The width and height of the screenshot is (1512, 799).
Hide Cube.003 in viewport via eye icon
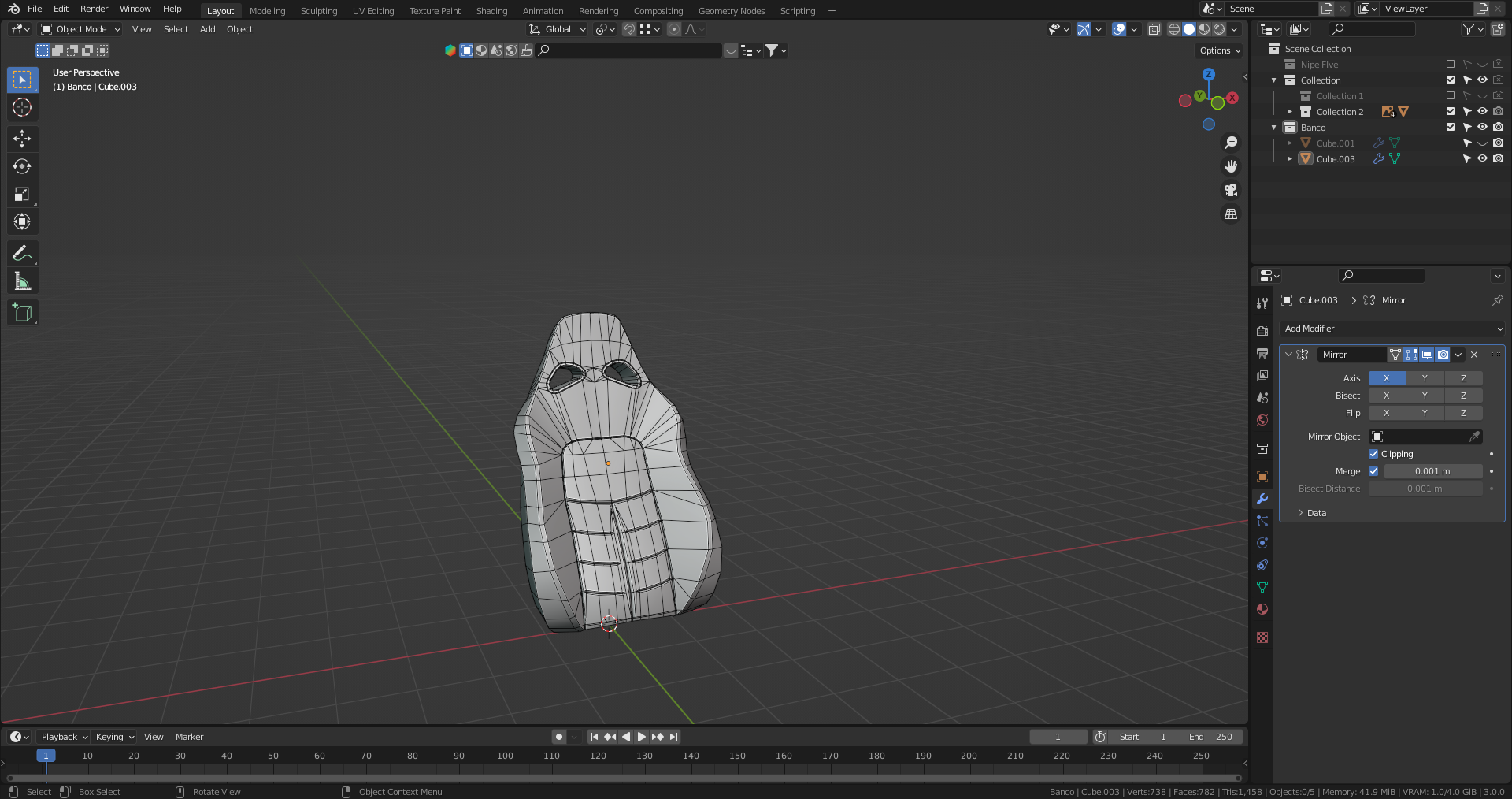pos(1482,158)
